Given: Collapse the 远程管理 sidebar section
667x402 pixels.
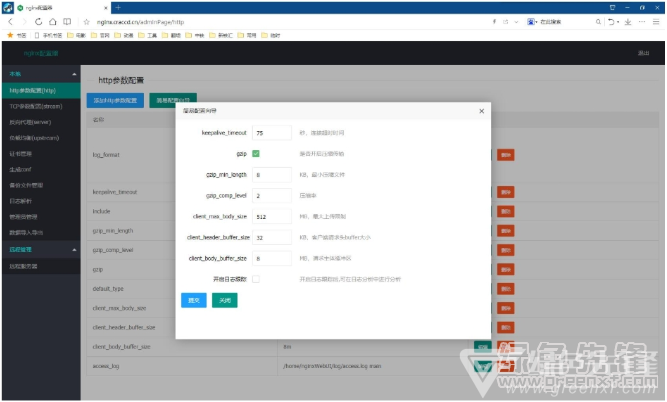Looking at the screenshot, I should (41, 250).
